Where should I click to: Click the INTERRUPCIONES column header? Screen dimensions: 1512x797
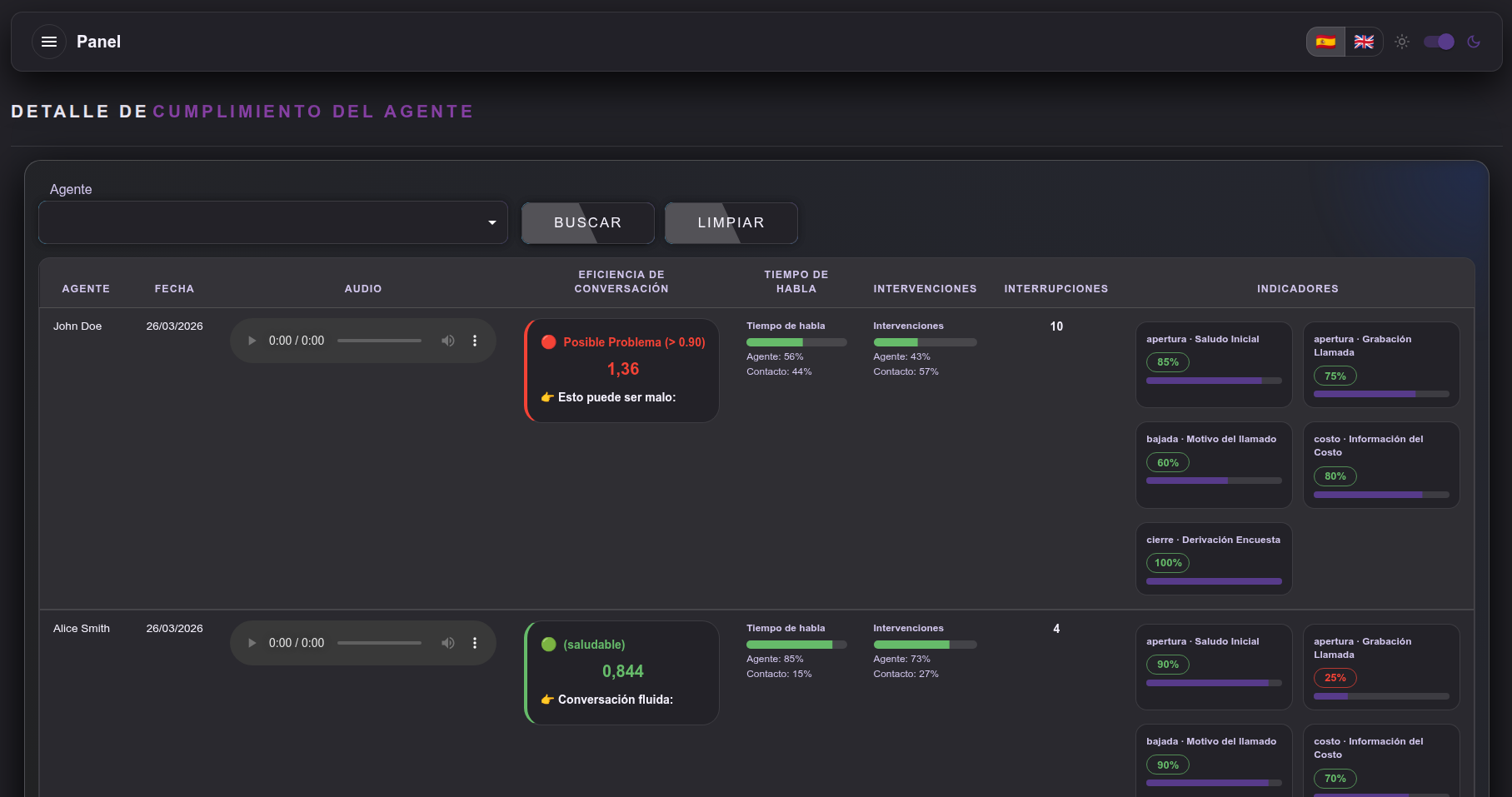1056,289
